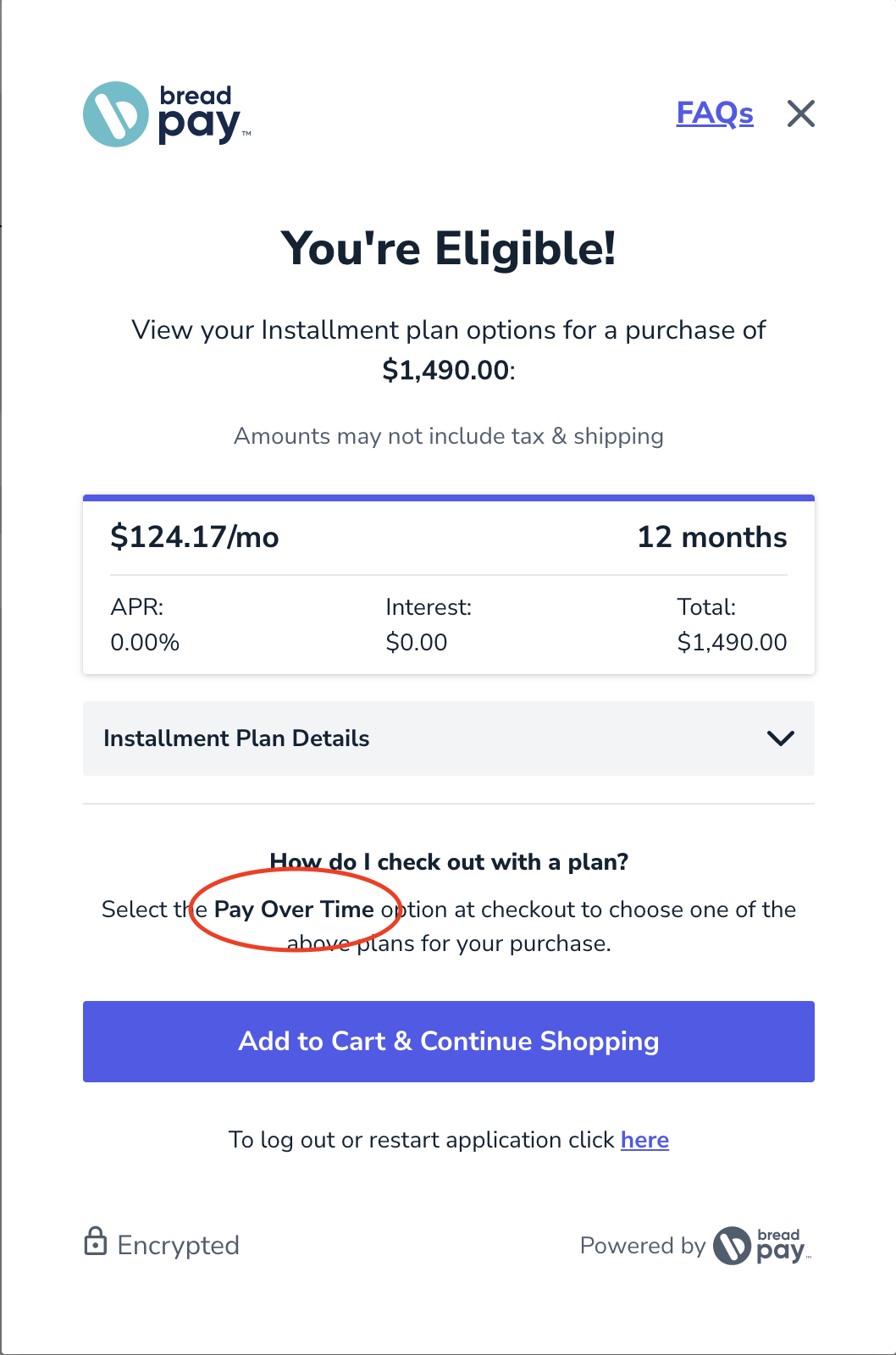Choose the $124.17/mo payment option
This screenshot has width=896, height=1355.
[193, 537]
